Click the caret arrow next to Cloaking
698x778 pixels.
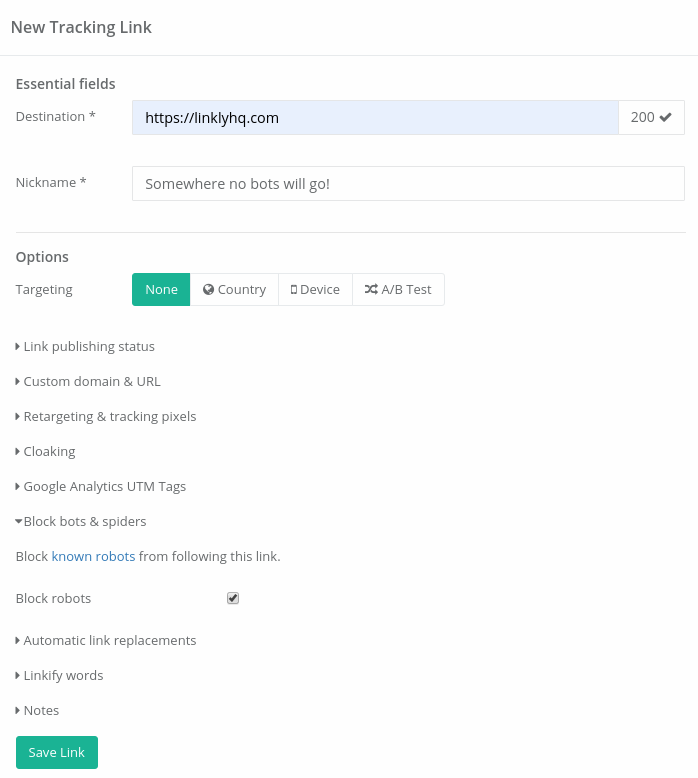pyautogui.click(x=18, y=452)
